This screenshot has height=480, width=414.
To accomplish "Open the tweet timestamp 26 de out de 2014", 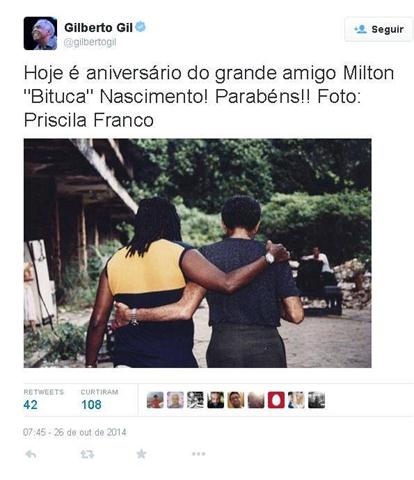I will point(75,432).
